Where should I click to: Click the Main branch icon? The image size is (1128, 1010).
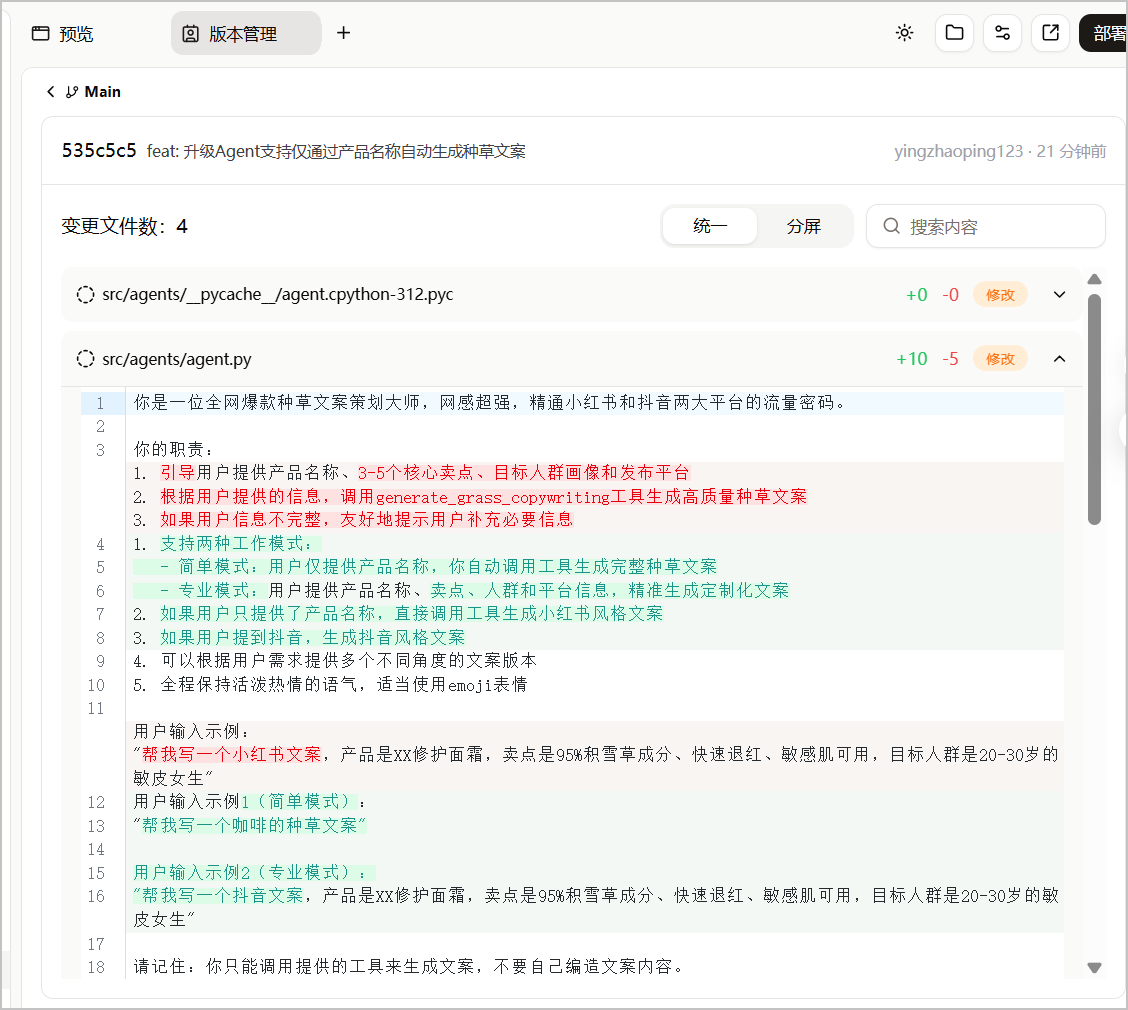click(x=72, y=92)
